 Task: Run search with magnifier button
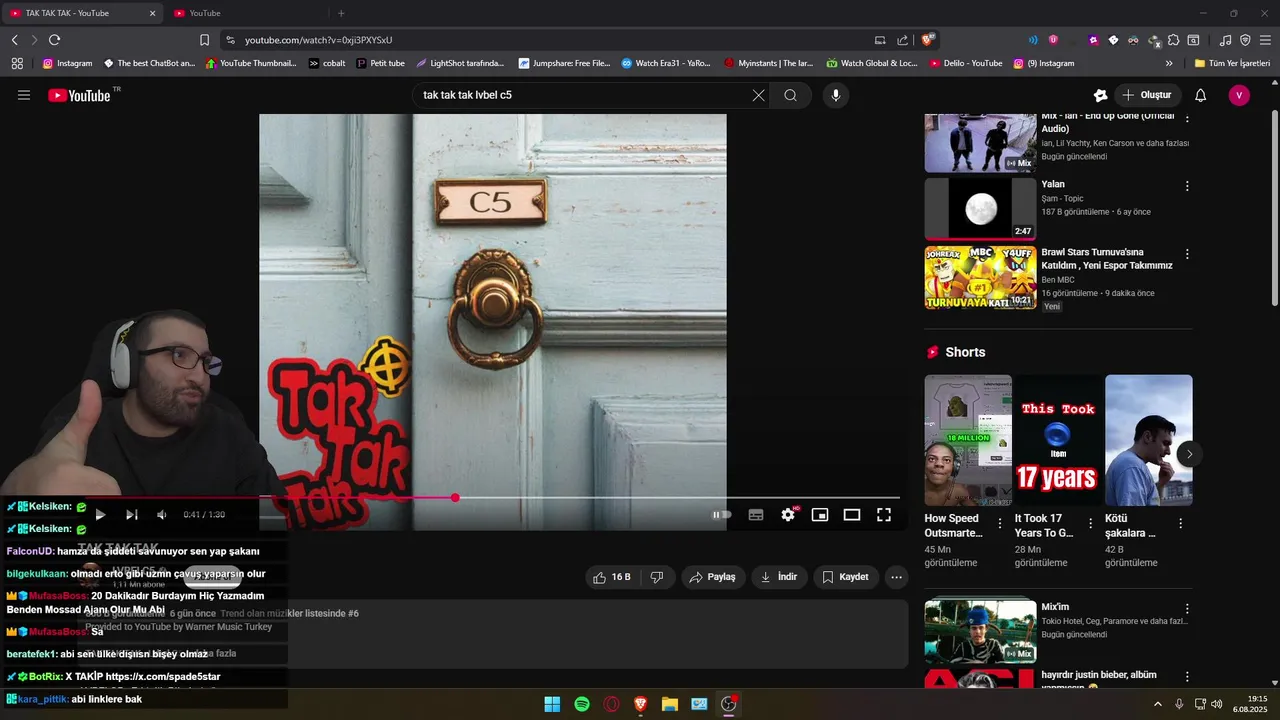click(x=790, y=95)
